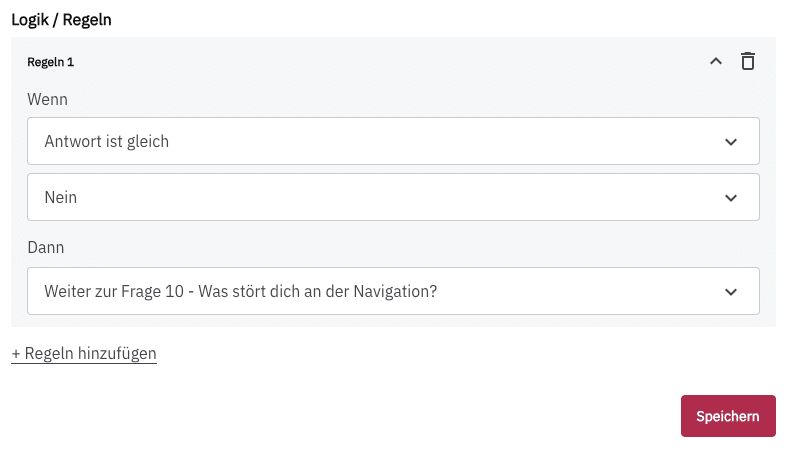Click the arrow on the condition dropdown
The height and width of the screenshot is (468, 808).
(x=731, y=142)
